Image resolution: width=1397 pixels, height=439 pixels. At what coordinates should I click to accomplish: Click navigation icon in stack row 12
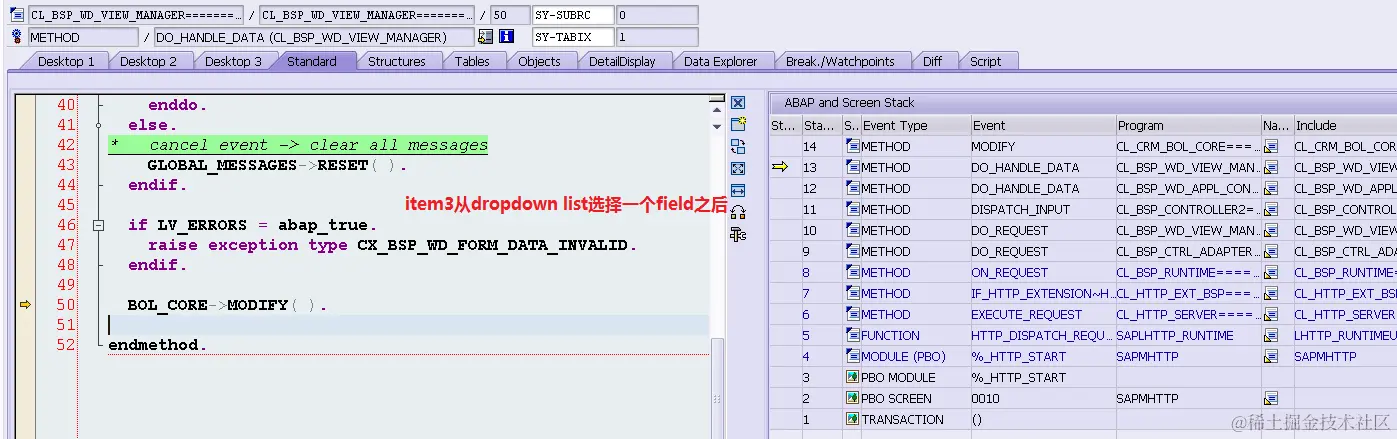1271,189
